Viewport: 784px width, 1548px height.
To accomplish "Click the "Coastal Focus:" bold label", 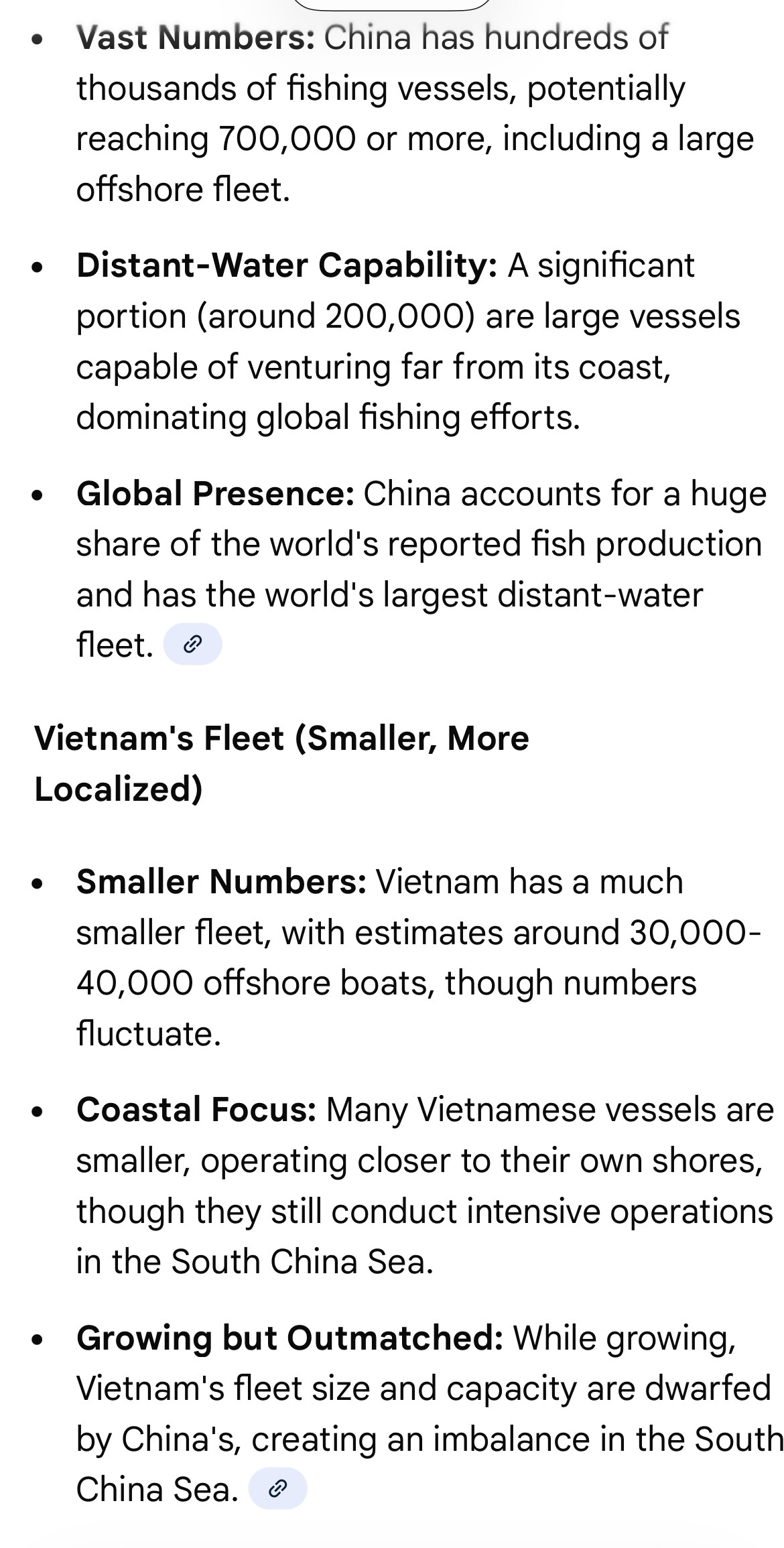I will coord(196,1109).
